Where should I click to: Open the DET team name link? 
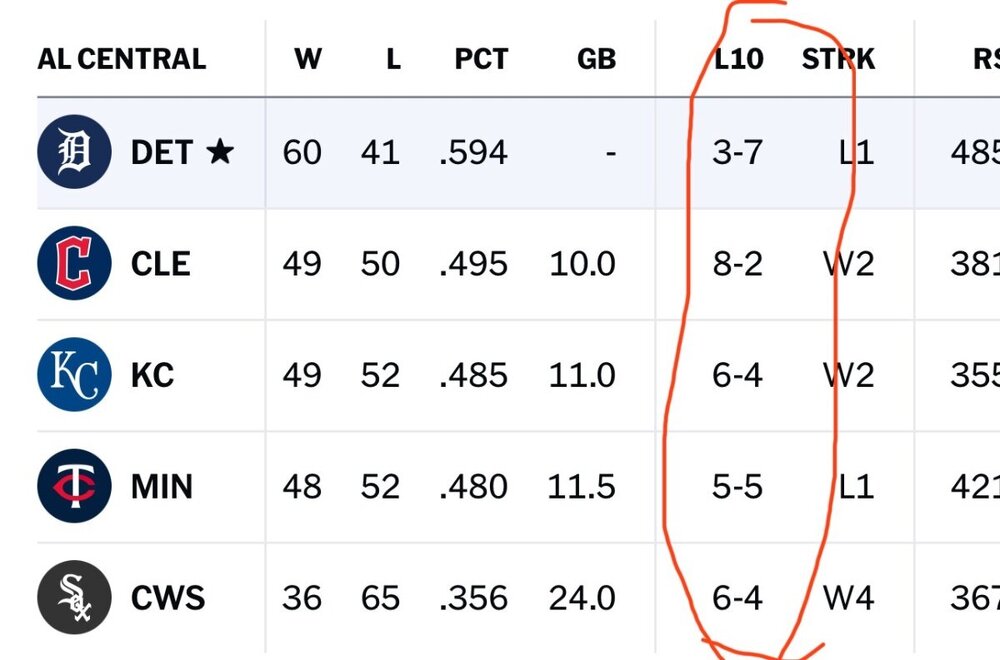click(x=162, y=152)
